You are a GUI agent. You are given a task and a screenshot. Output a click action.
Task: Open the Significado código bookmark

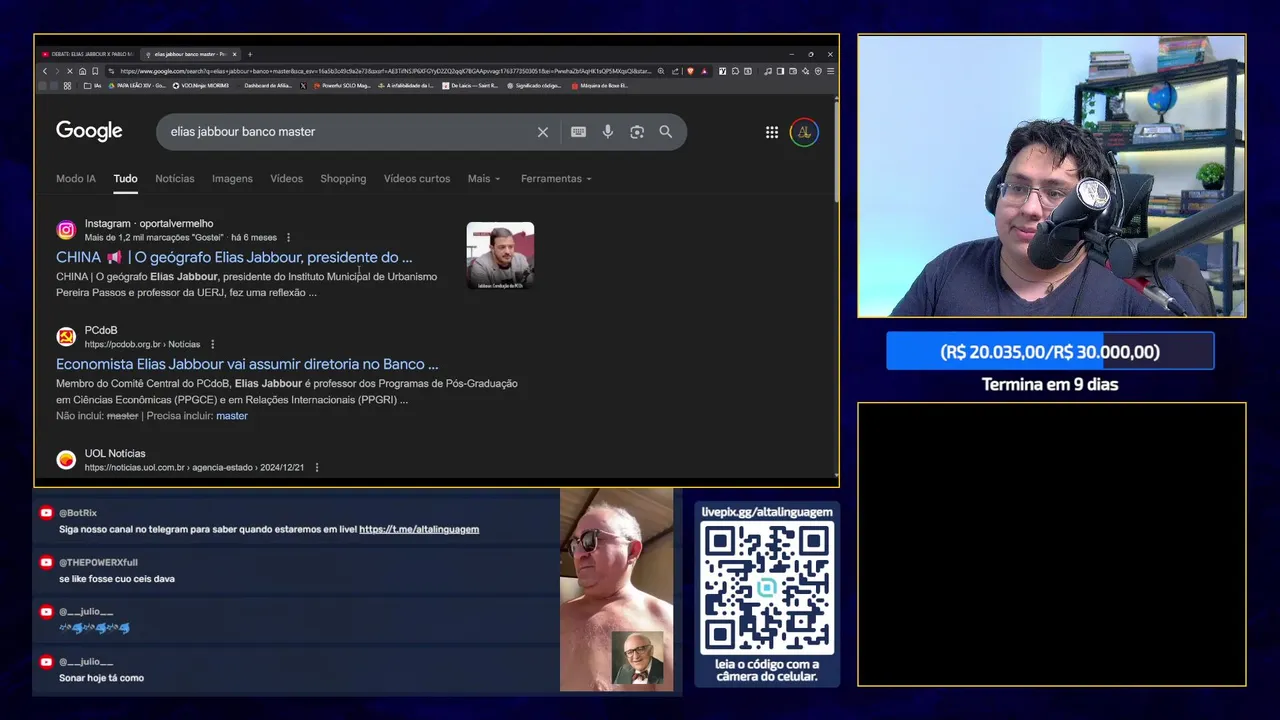[534, 86]
